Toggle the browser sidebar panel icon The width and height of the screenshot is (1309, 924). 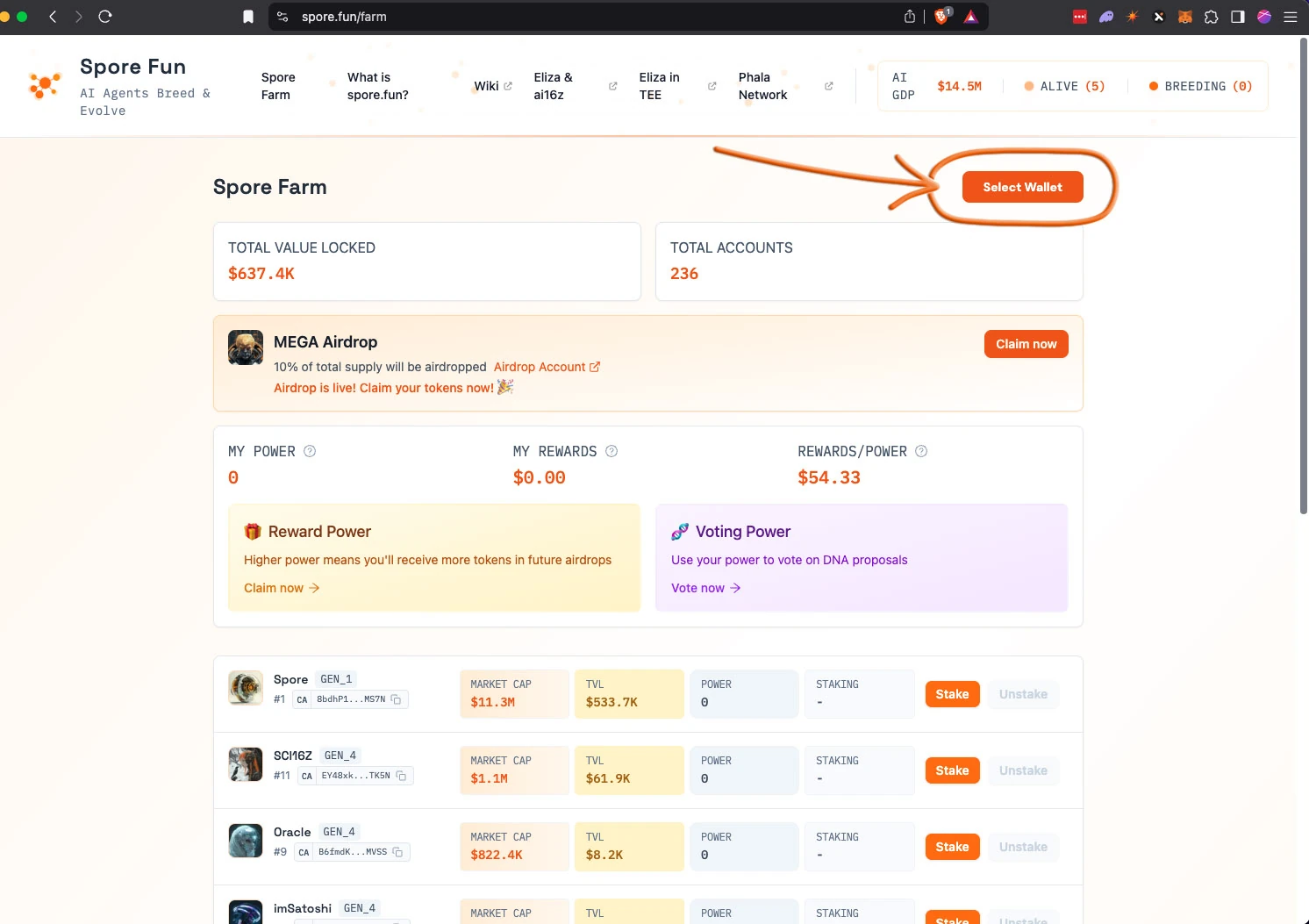point(1238,17)
